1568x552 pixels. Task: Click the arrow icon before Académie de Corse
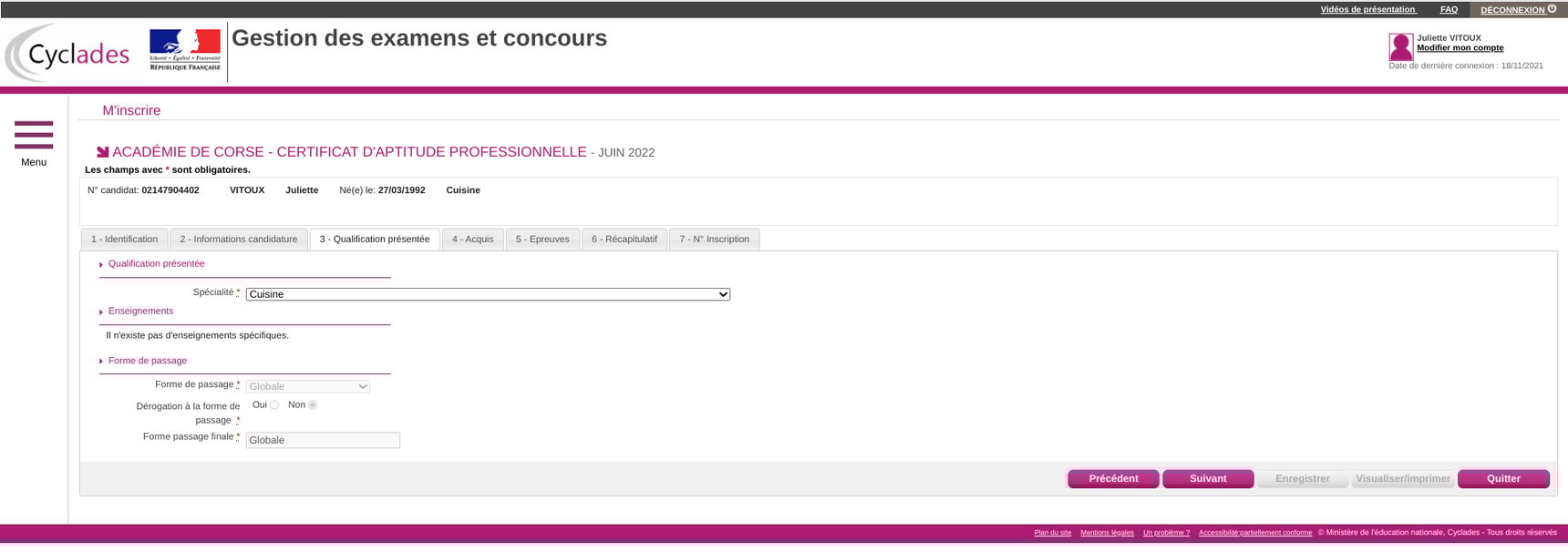click(103, 152)
